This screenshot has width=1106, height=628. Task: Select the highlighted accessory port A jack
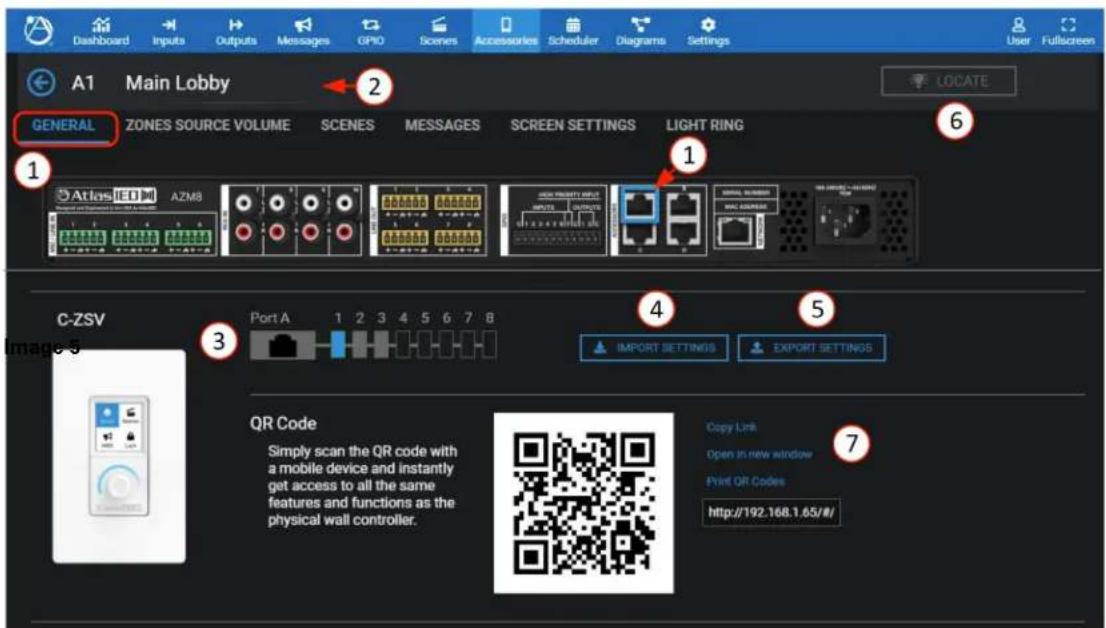pyautogui.click(x=640, y=206)
